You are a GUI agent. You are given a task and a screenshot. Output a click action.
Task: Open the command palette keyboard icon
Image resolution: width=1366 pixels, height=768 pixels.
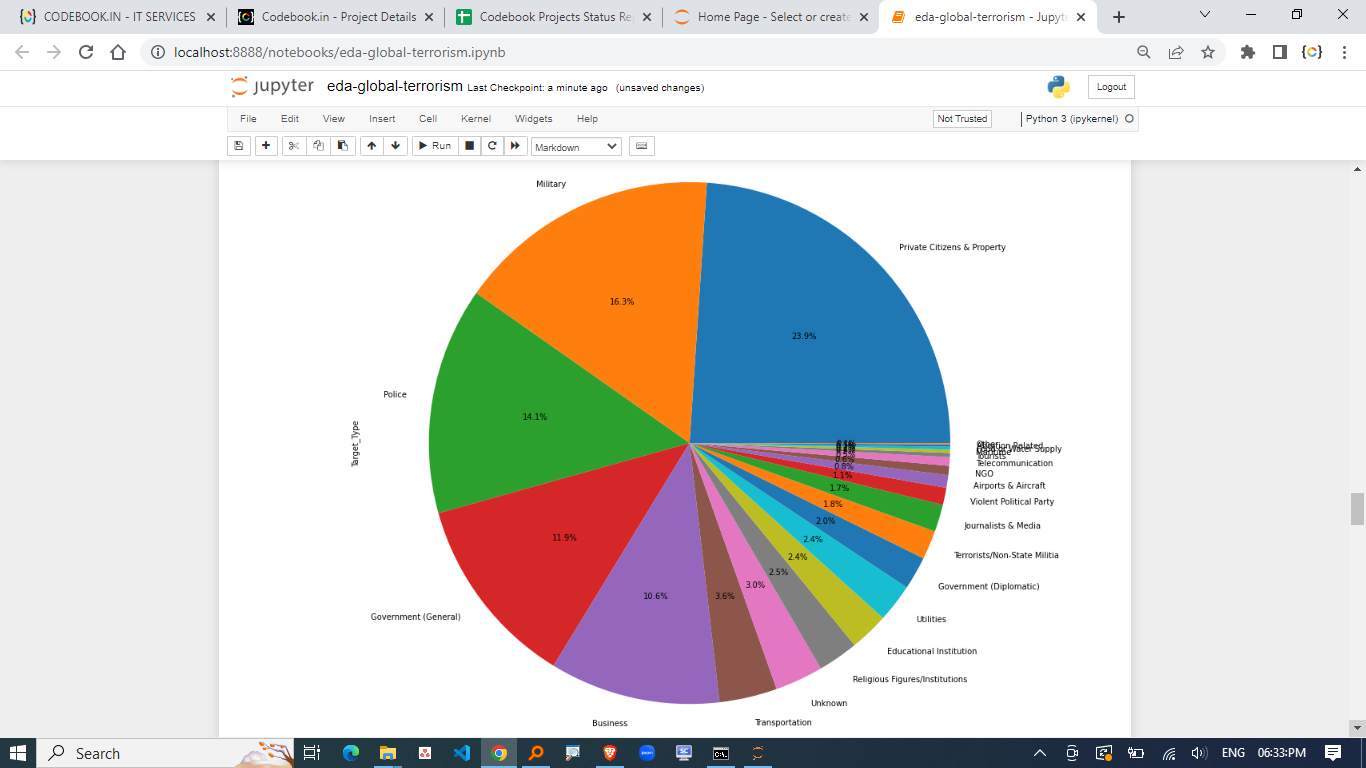(x=641, y=146)
